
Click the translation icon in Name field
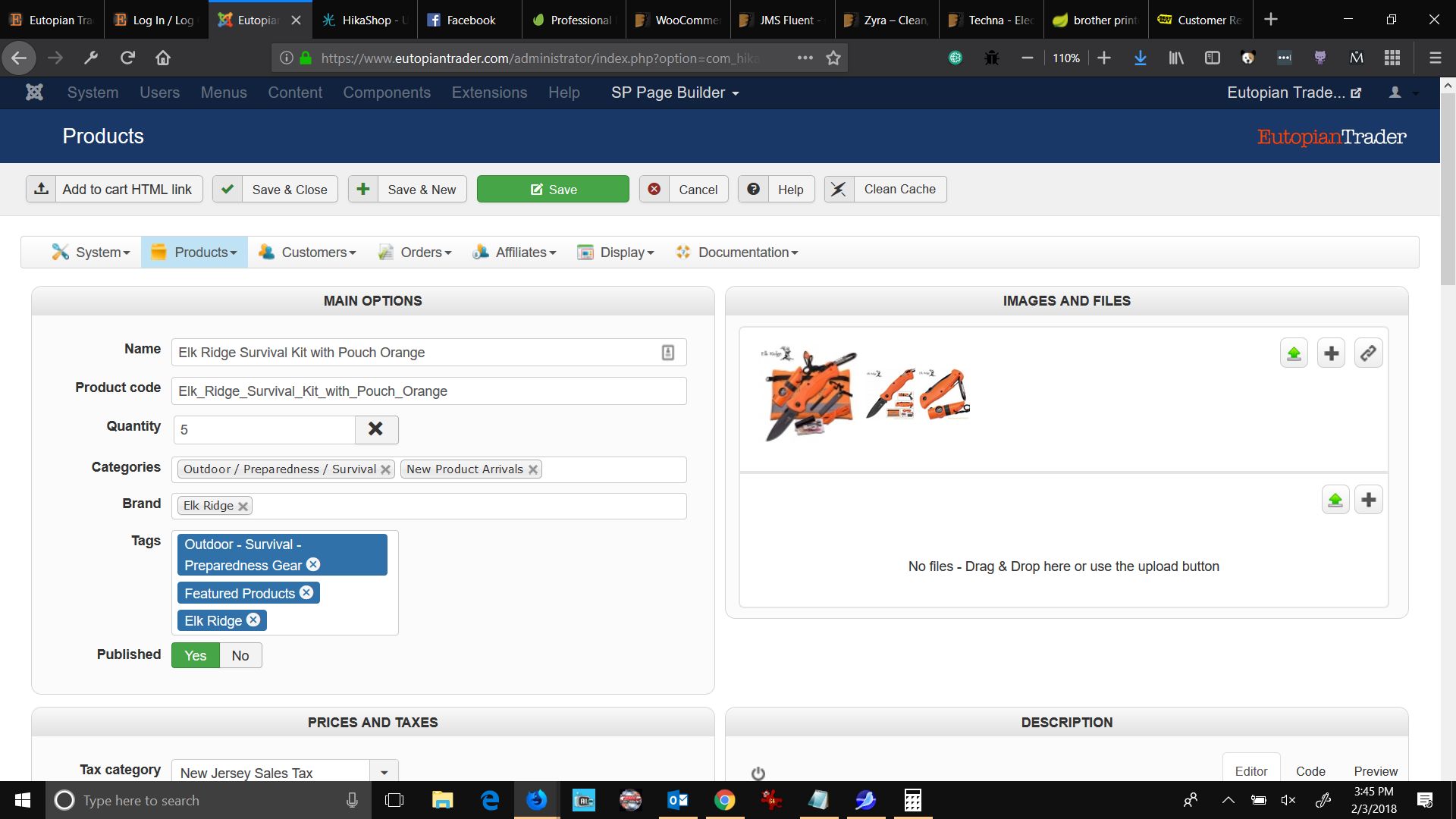tap(667, 353)
